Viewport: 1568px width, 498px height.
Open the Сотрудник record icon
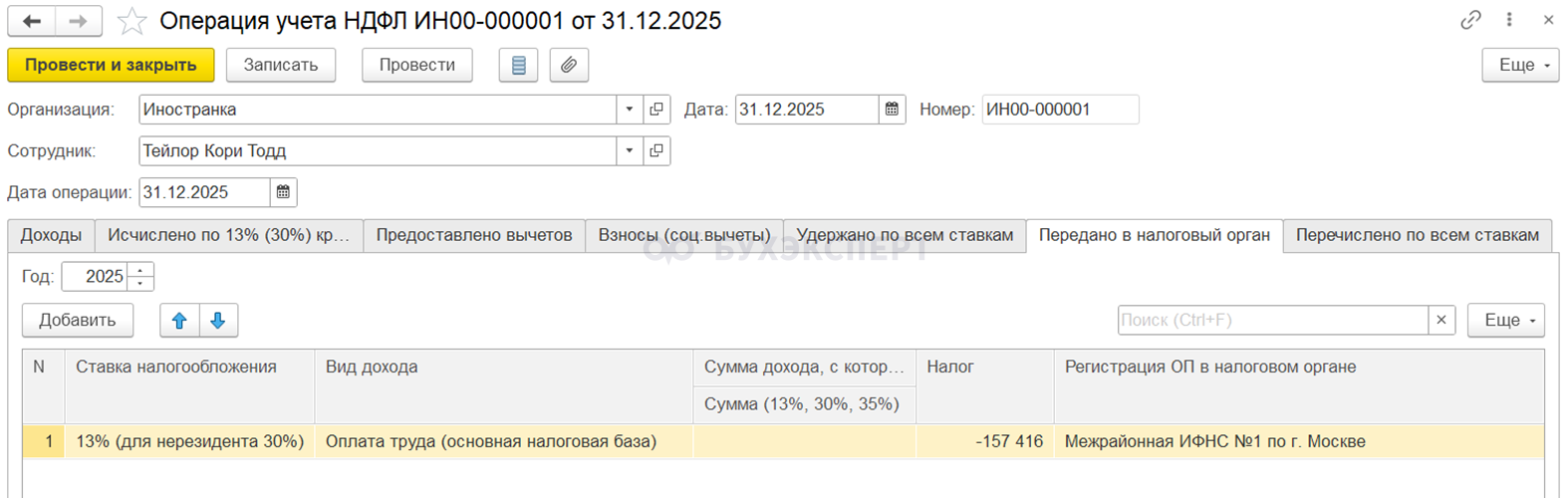point(656,151)
